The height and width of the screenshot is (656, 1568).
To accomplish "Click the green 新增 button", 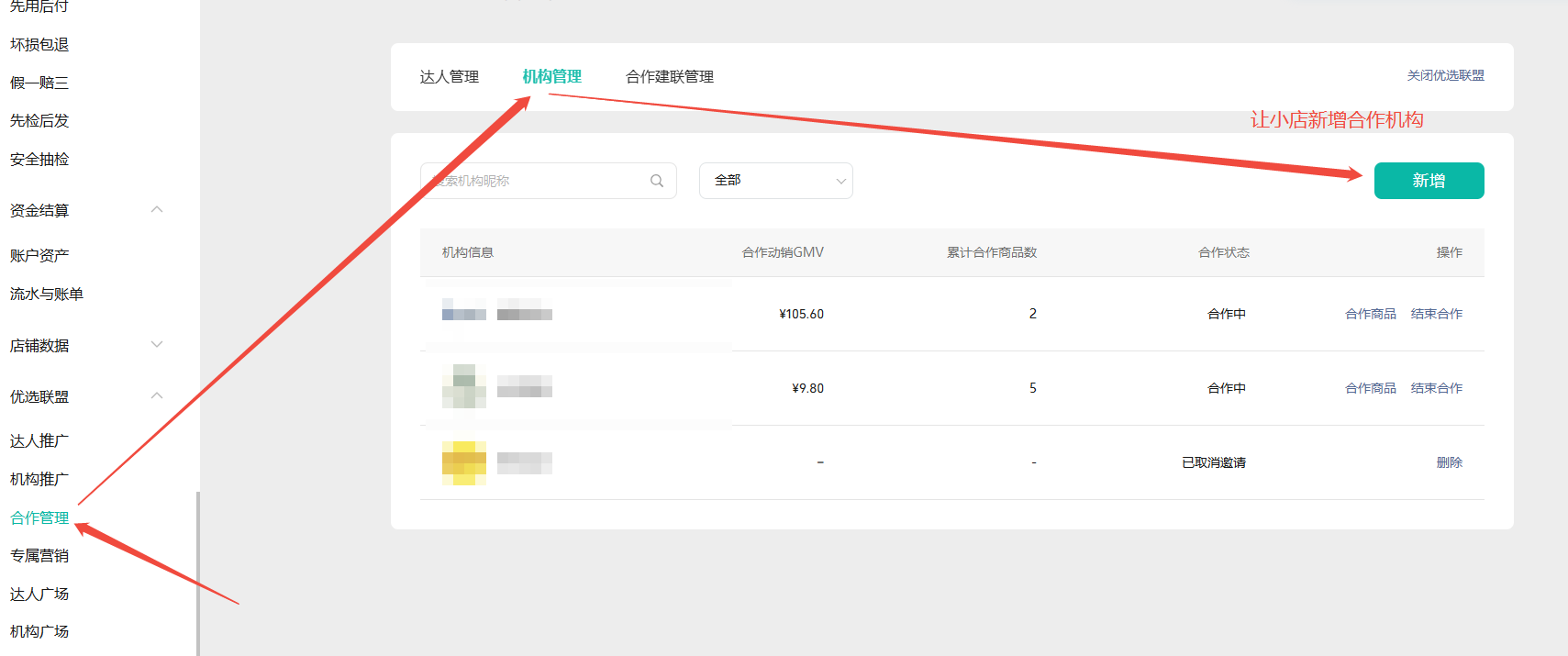I will [1428, 181].
